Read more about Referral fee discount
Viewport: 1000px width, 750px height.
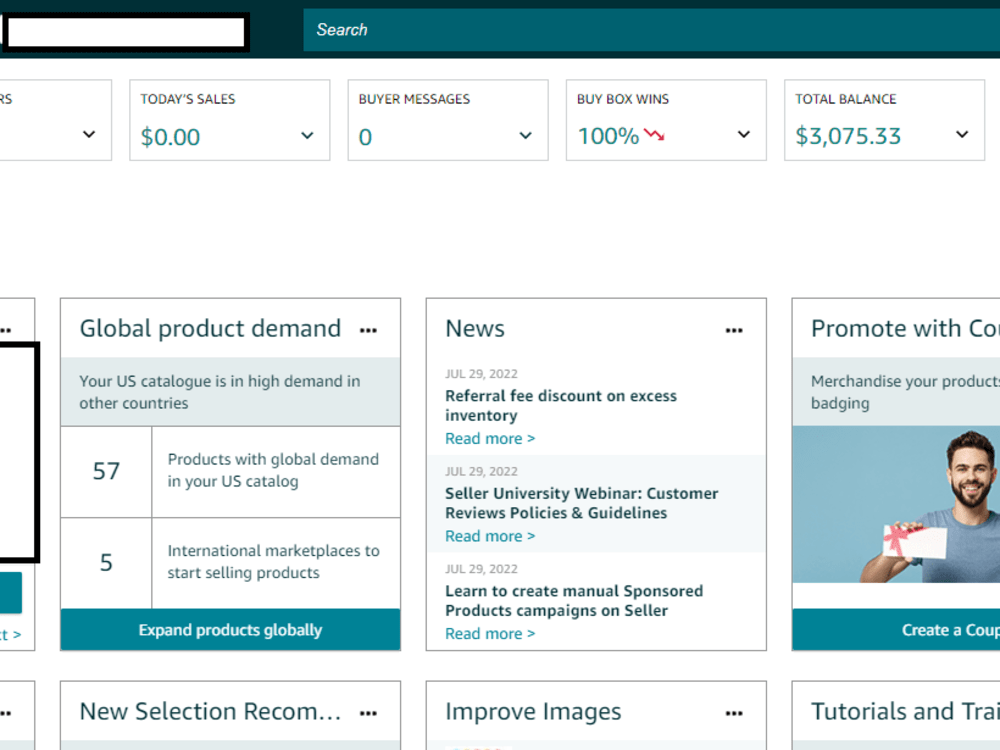click(x=490, y=439)
